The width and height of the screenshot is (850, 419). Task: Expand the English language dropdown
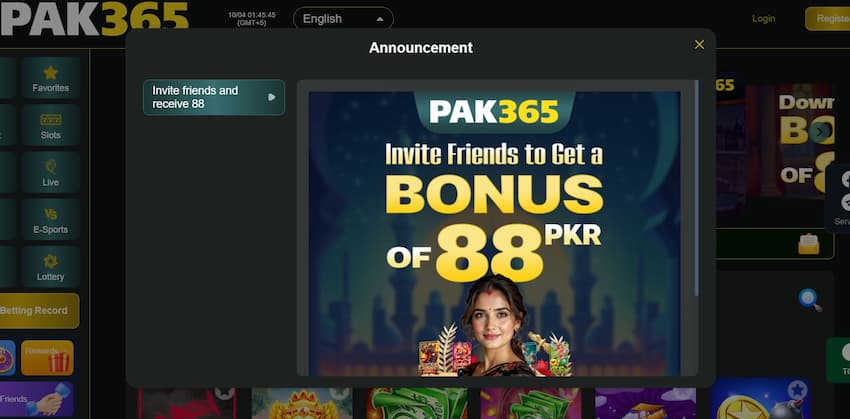click(343, 19)
